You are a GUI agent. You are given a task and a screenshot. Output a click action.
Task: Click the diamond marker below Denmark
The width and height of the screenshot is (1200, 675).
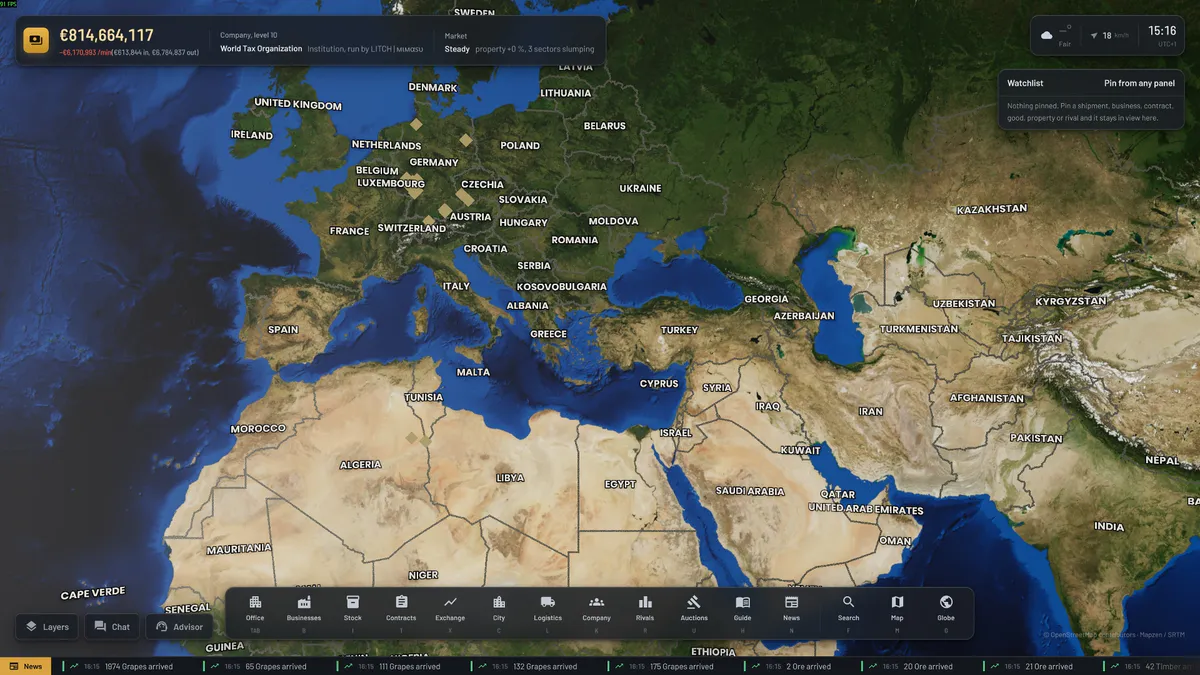[416, 124]
